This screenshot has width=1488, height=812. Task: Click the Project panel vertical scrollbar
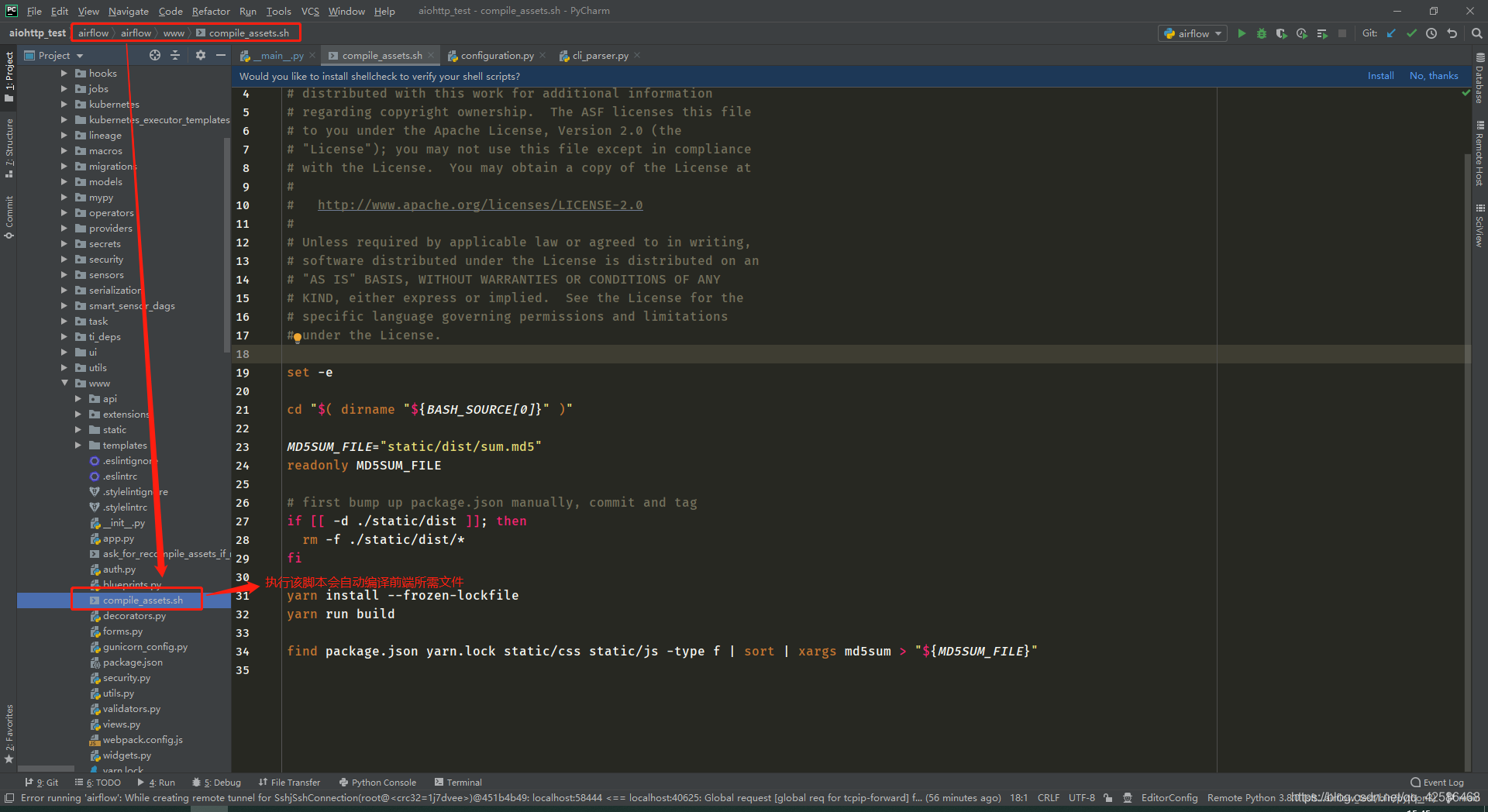pyautogui.click(x=227, y=244)
